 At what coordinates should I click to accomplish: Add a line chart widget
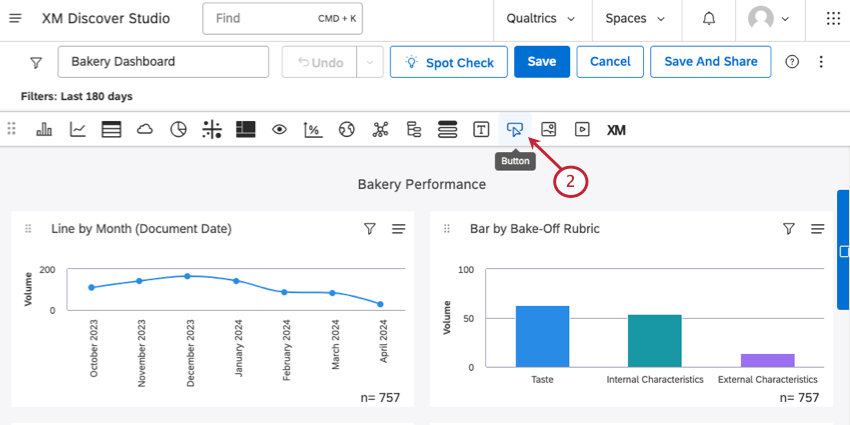point(78,129)
